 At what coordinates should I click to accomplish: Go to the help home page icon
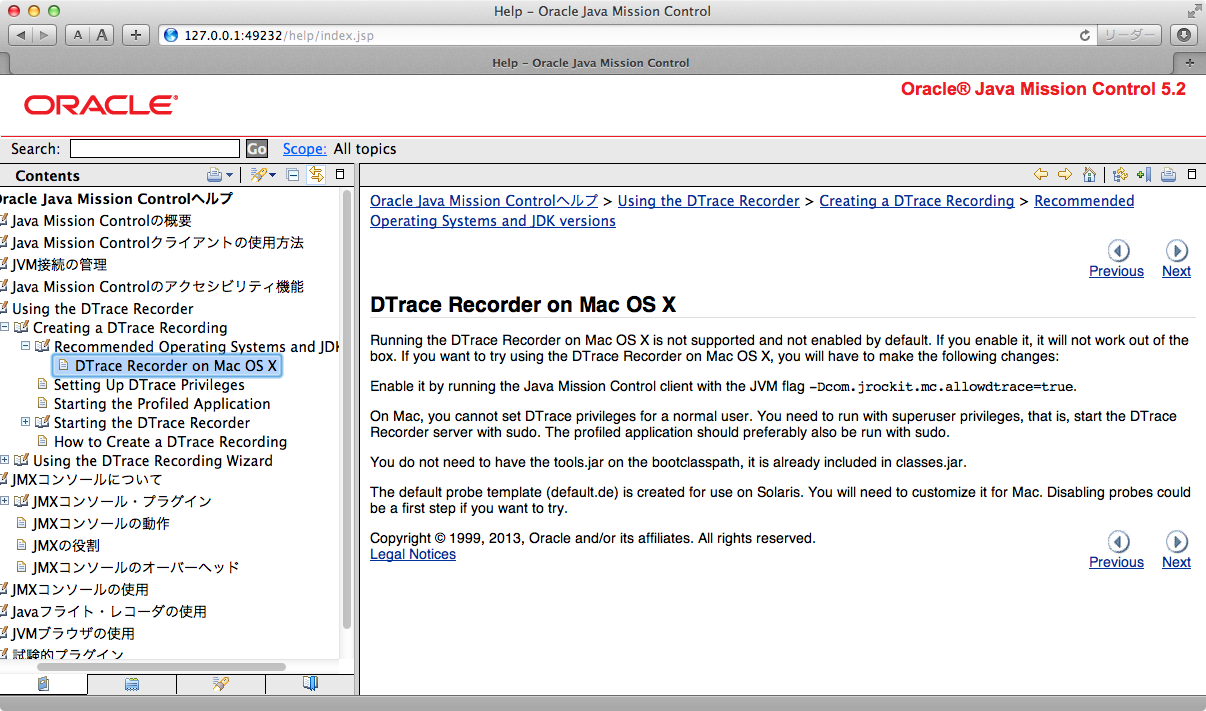[1090, 175]
